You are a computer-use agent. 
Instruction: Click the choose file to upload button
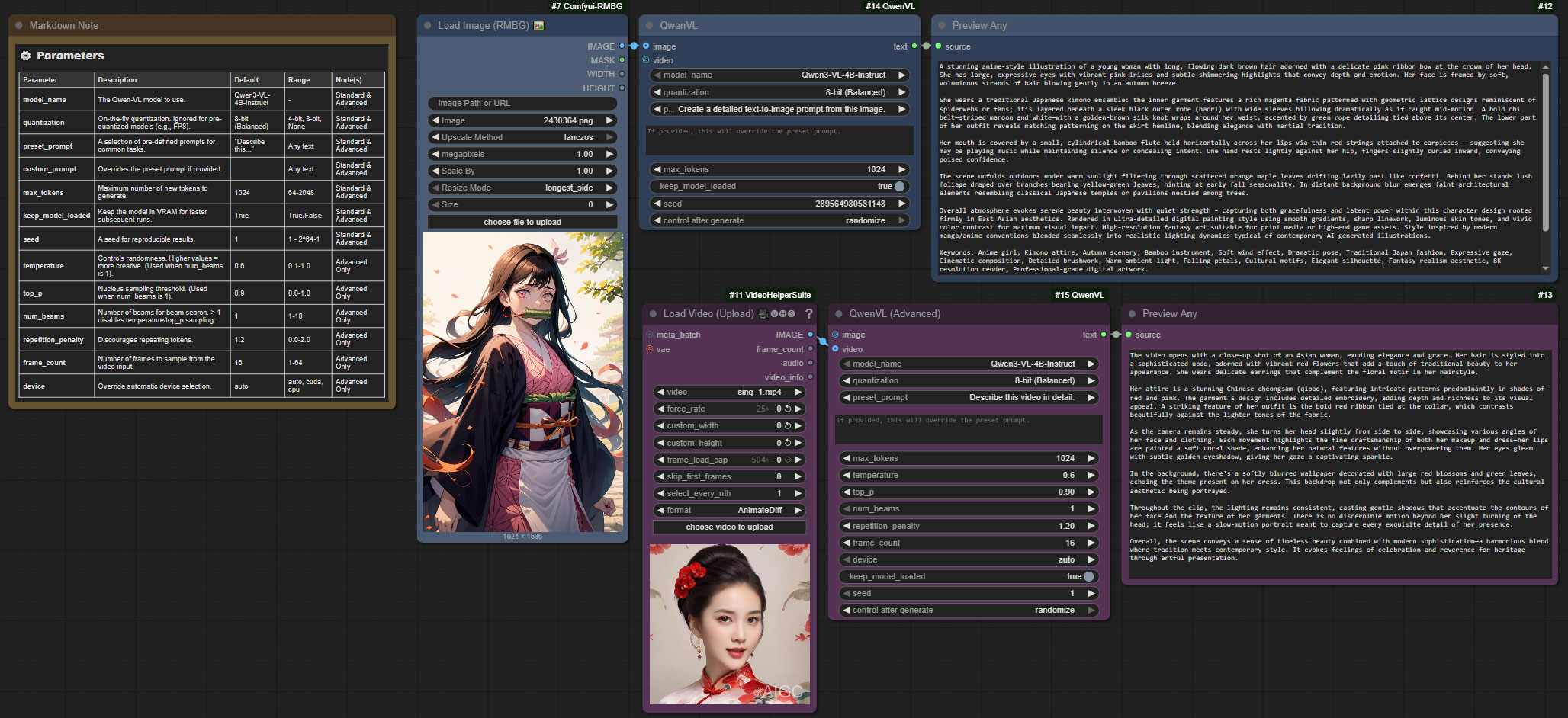click(x=522, y=221)
